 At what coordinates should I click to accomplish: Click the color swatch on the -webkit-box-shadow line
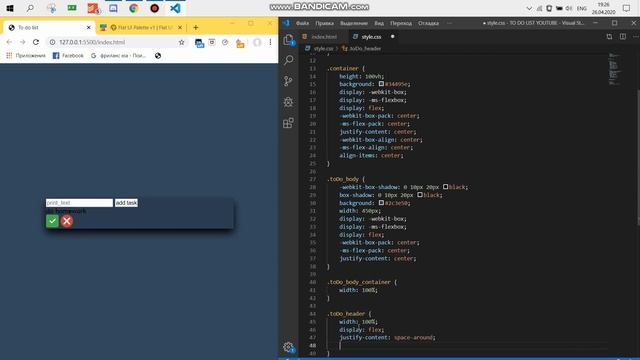click(x=445, y=187)
